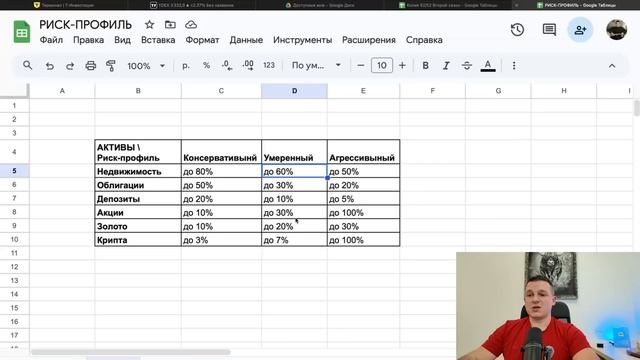Open the Вставка menu
Viewport: 640px width, 360px height.
(x=158, y=40)
